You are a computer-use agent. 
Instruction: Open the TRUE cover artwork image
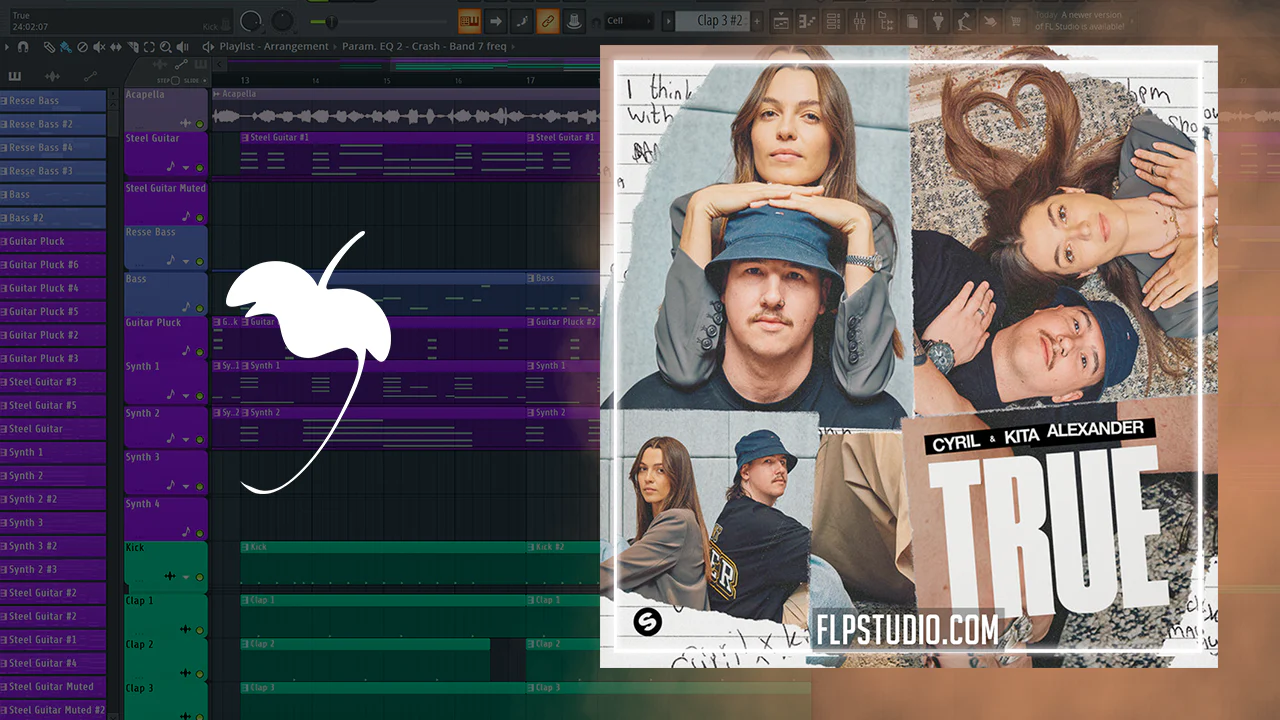pyautogui.click(x=909, y=356)
